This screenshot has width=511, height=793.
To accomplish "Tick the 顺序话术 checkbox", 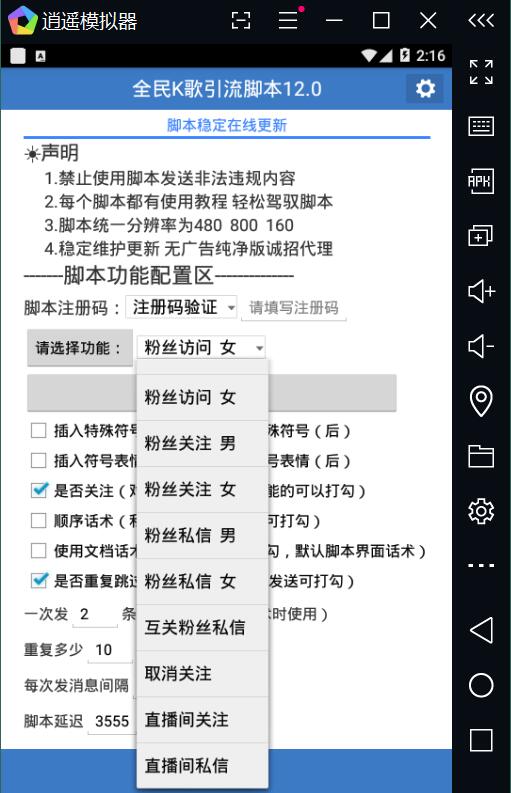I will tap(38, 520).
